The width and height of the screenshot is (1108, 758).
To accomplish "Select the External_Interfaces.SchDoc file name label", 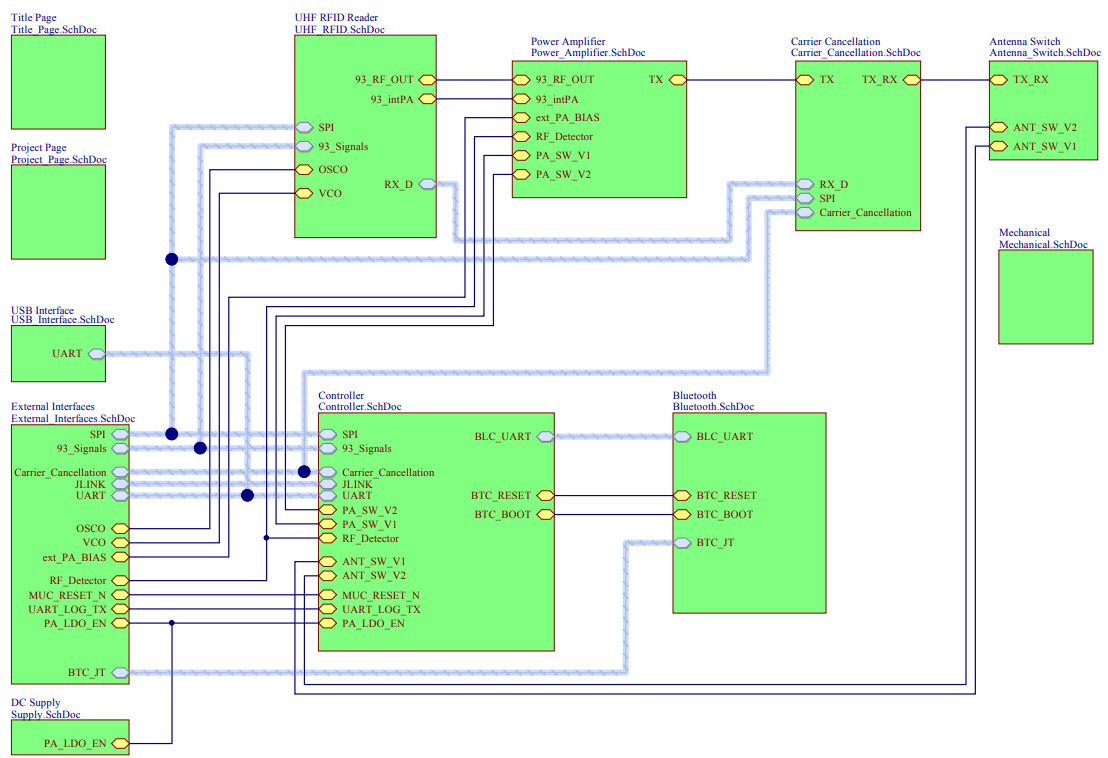I will (x=73, y=419).
